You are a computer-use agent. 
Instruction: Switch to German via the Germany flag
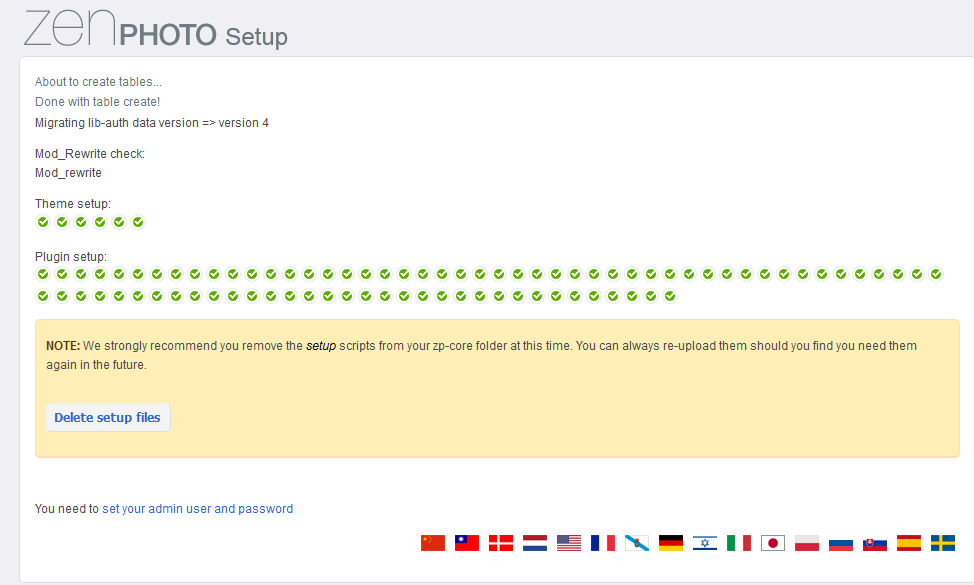tap(671, 543)
